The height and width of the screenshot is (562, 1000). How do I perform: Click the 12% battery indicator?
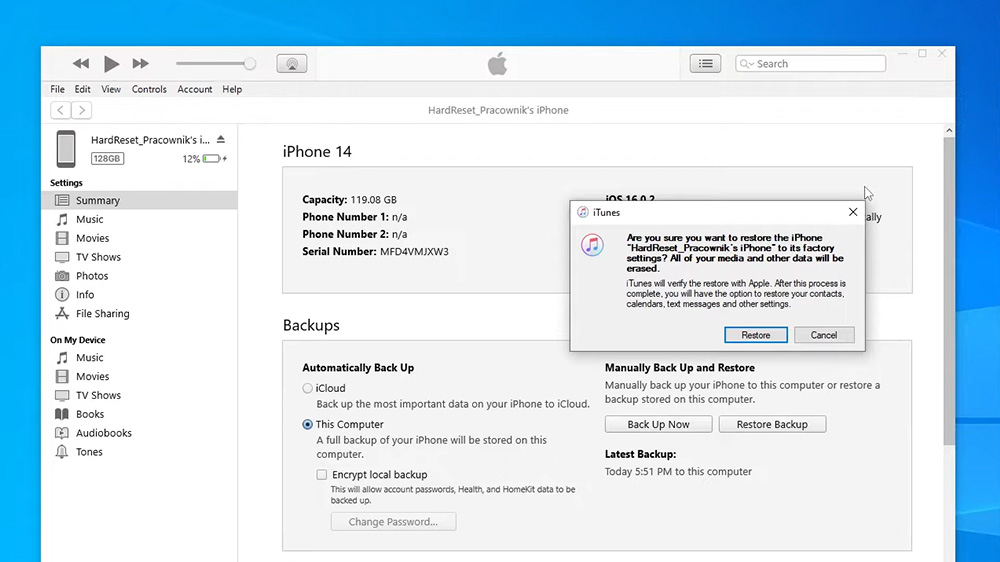[x=204, y=158]
